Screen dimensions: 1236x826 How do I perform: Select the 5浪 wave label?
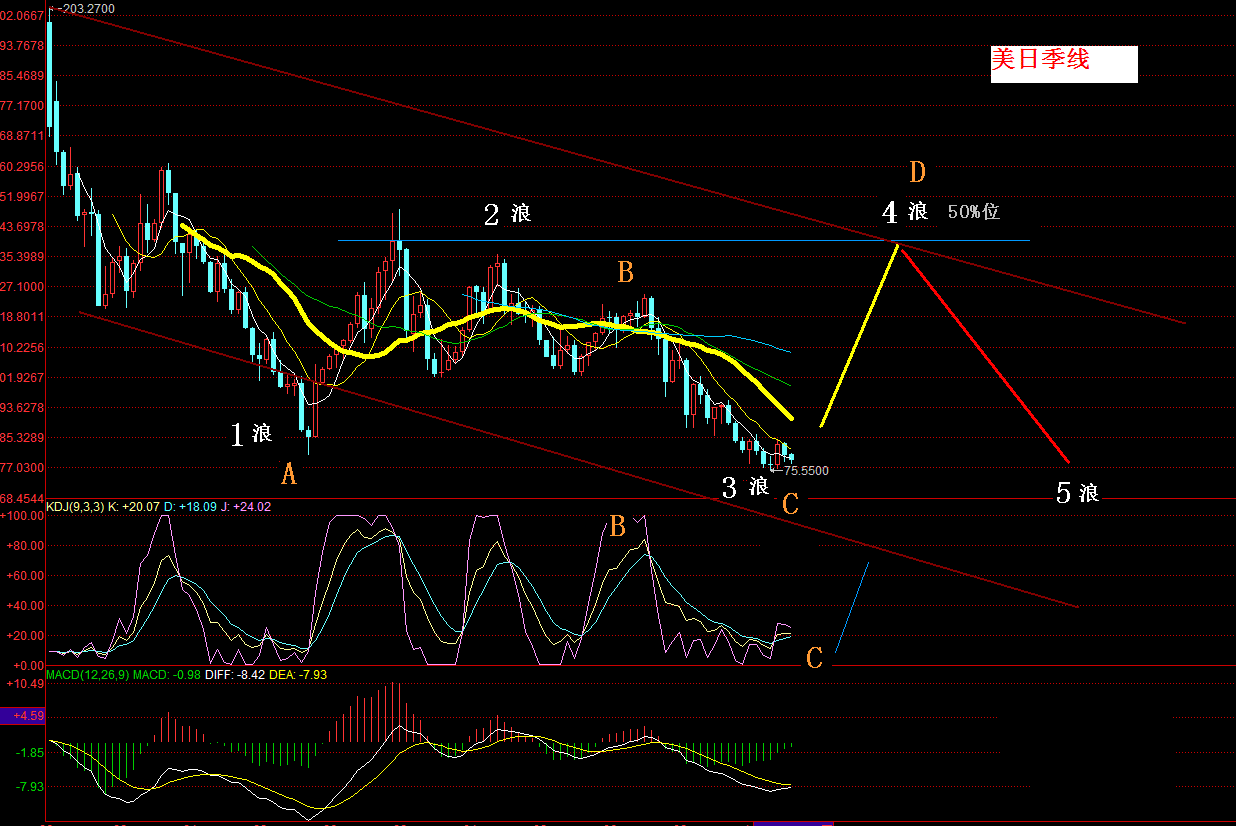pos(1077,492)
